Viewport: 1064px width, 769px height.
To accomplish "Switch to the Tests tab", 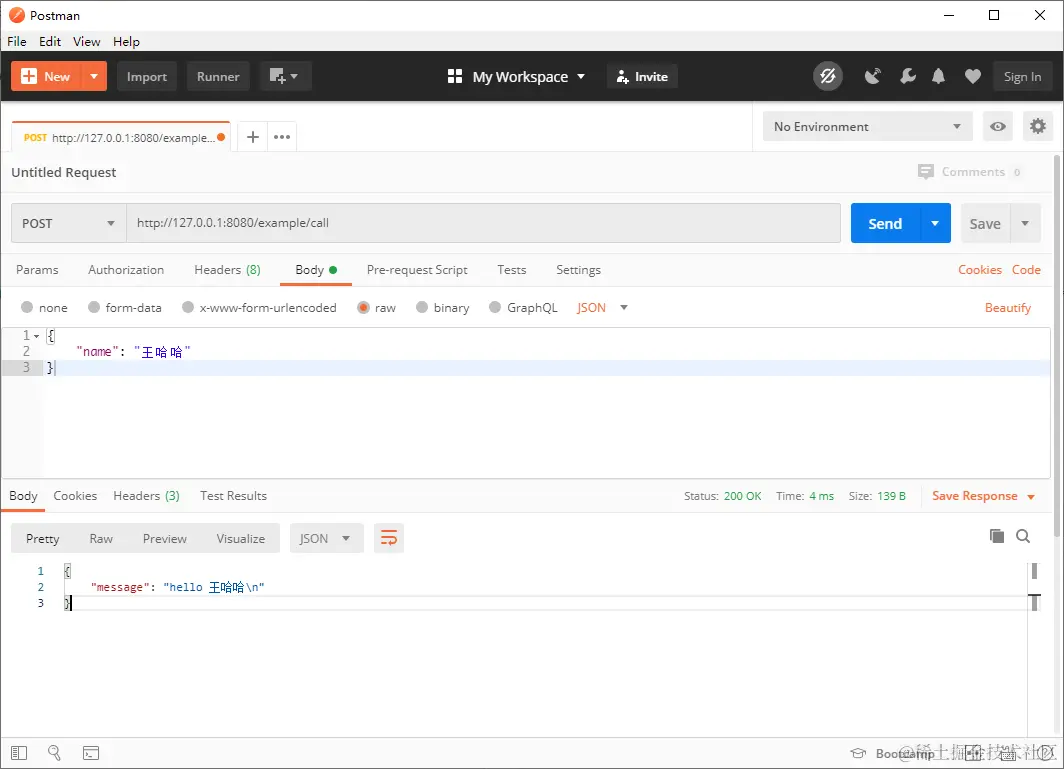I will click(512, 269).
